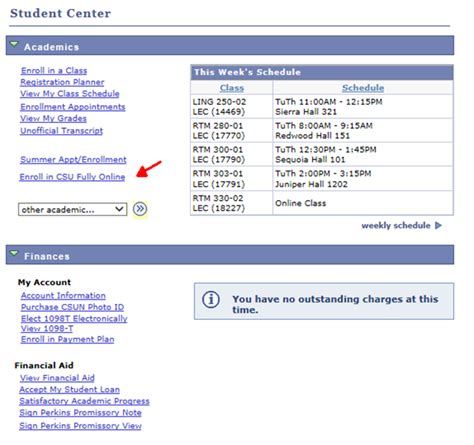Click the no outstanding charges message
Screen dimensions: 474x445
click(335, 304)
